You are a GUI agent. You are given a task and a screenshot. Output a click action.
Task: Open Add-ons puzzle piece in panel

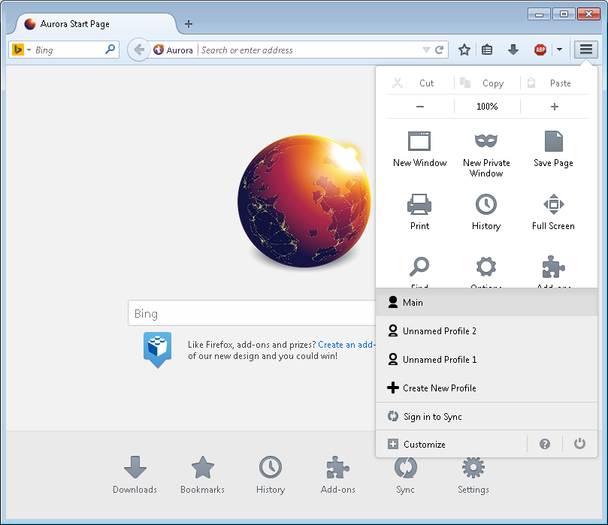click(553, 268)
